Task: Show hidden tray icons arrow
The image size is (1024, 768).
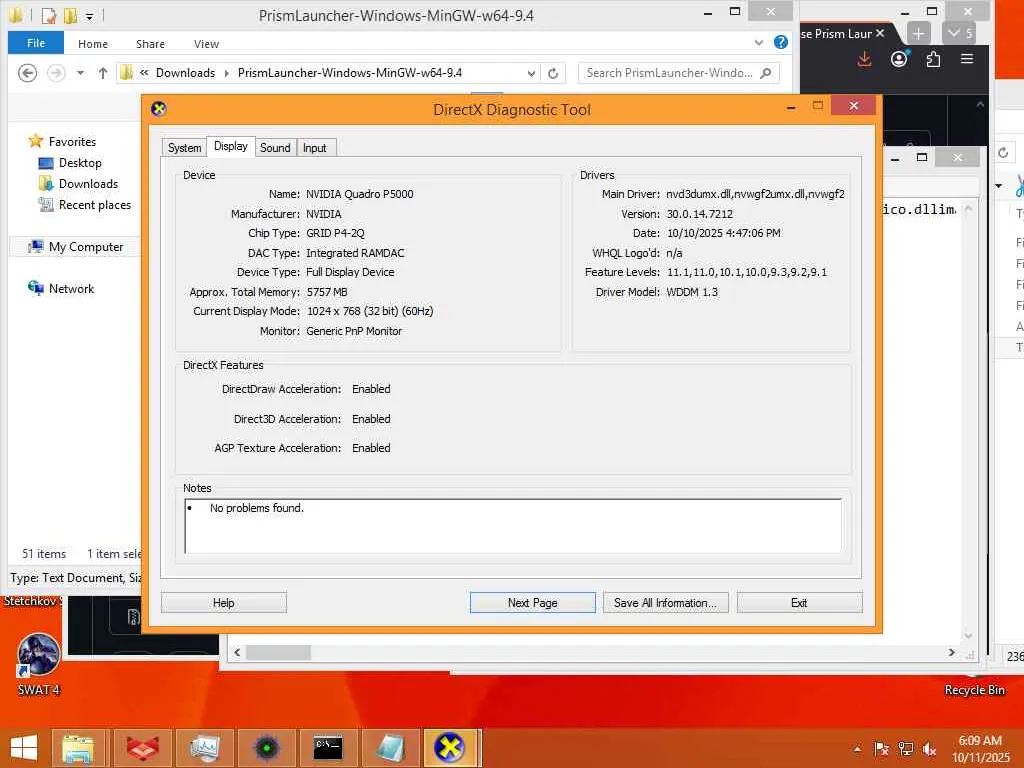Action: 857,749
